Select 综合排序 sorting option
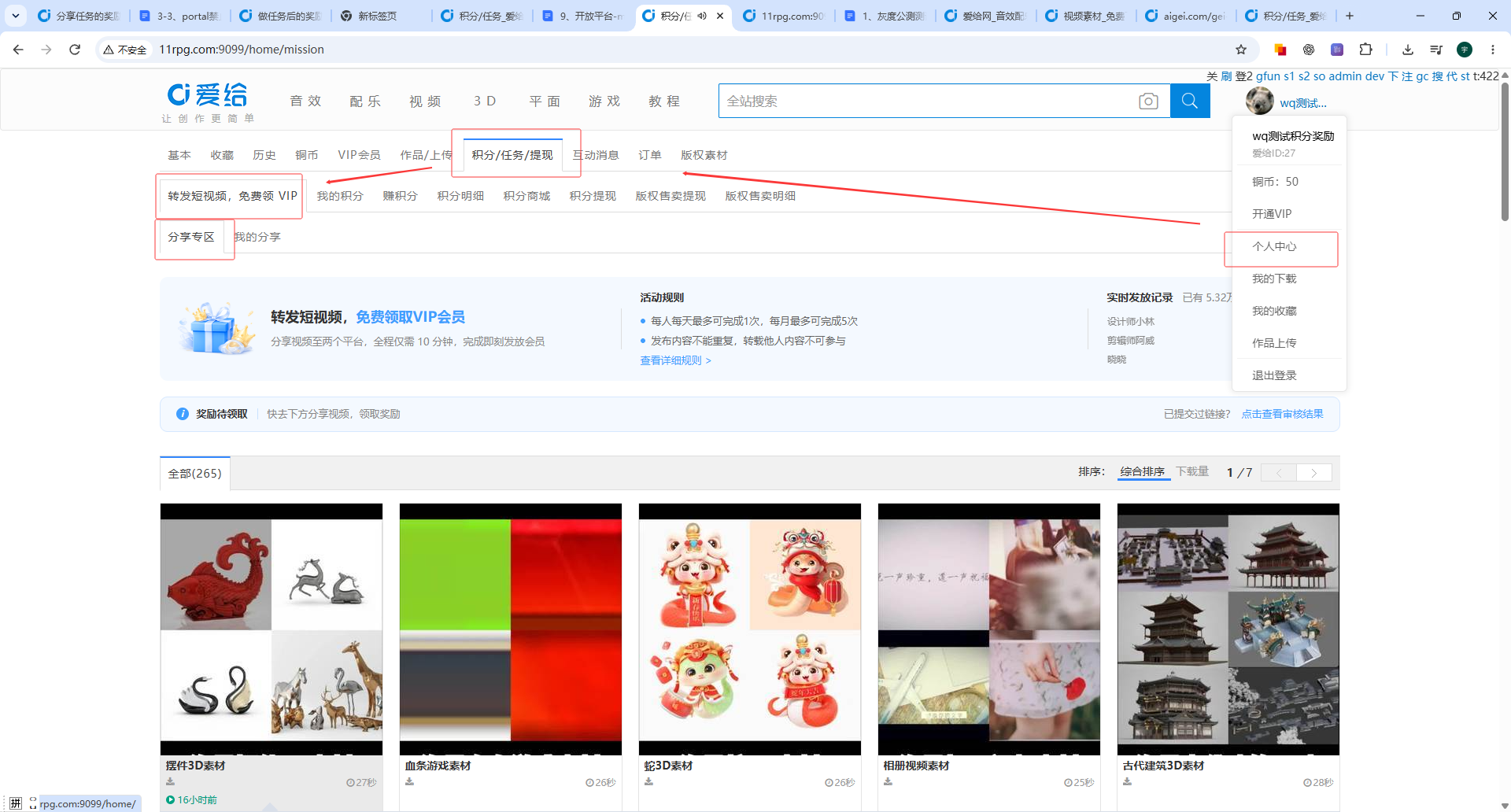1511x812 pixels. pyautogui.click(x=1143, y=471)
